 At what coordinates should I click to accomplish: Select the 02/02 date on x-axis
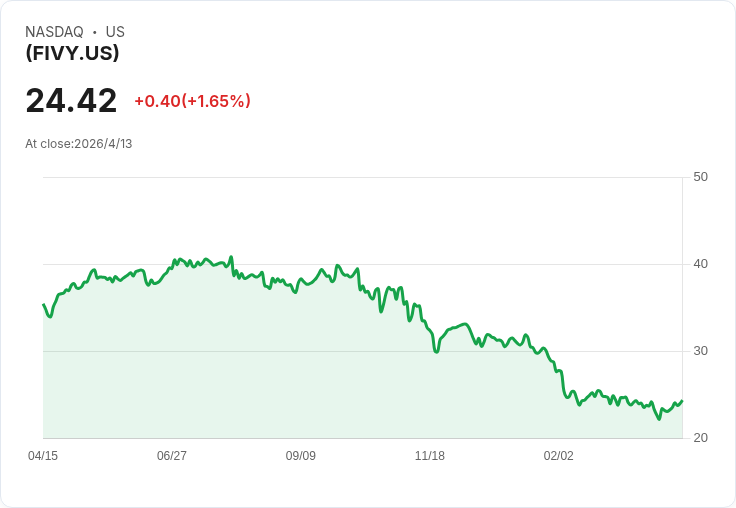(559, 456)
